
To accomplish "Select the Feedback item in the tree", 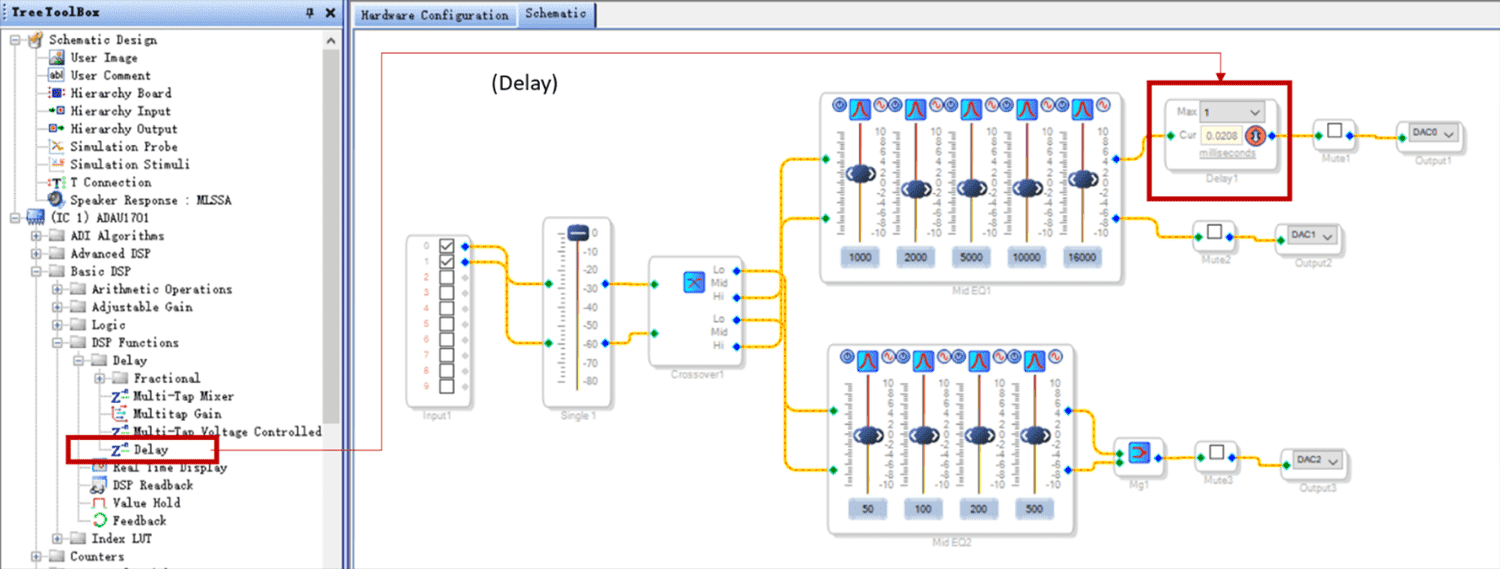I will [x=139, y=521].
